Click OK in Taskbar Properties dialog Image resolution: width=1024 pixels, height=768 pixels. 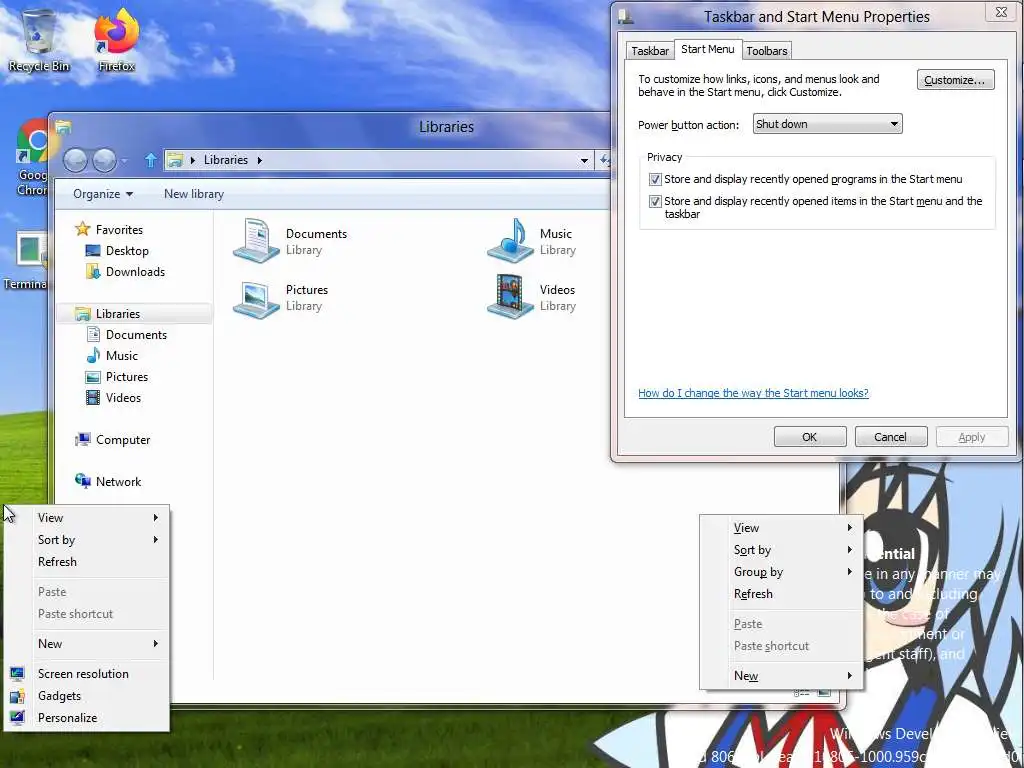pos(810,437)
